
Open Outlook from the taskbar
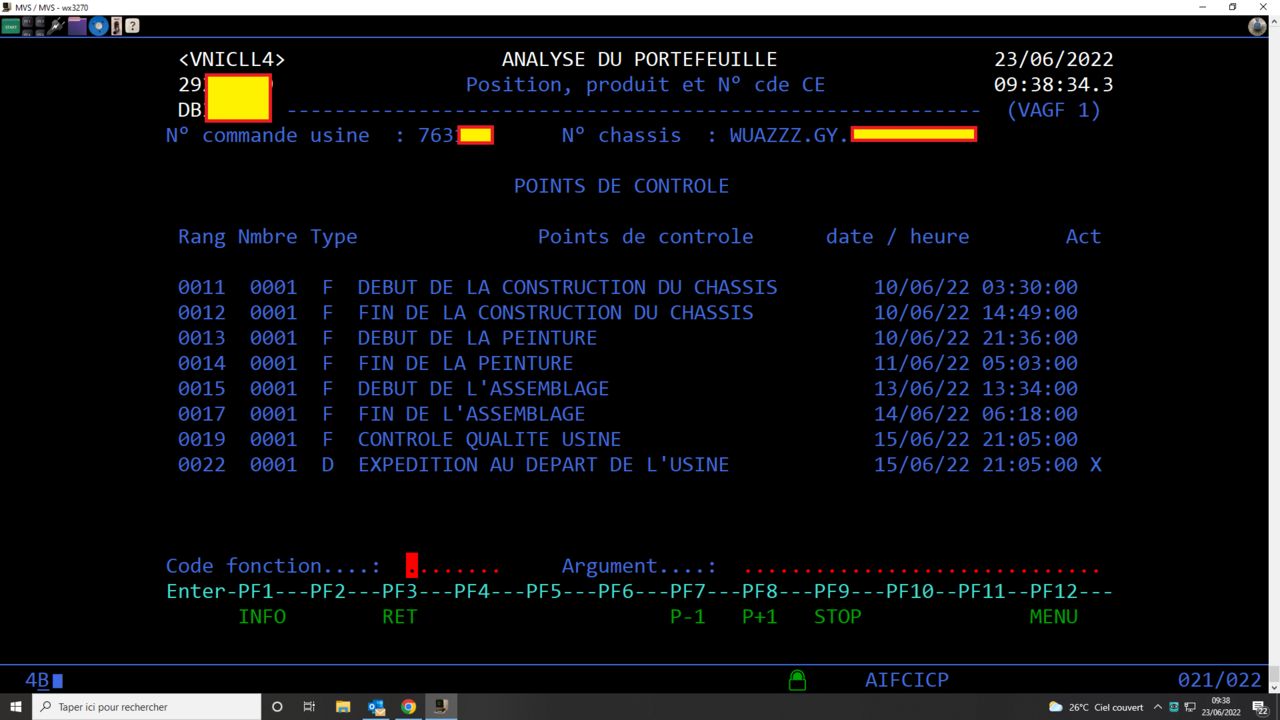pyautogui.click(x=376, y=707)
